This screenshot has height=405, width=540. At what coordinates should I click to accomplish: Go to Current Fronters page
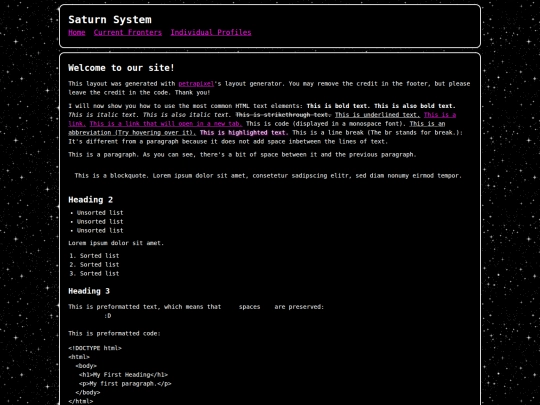[128, 32]
